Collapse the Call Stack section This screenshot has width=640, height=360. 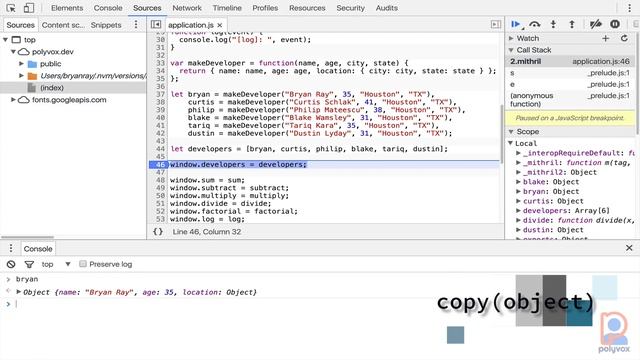[511, 50]
